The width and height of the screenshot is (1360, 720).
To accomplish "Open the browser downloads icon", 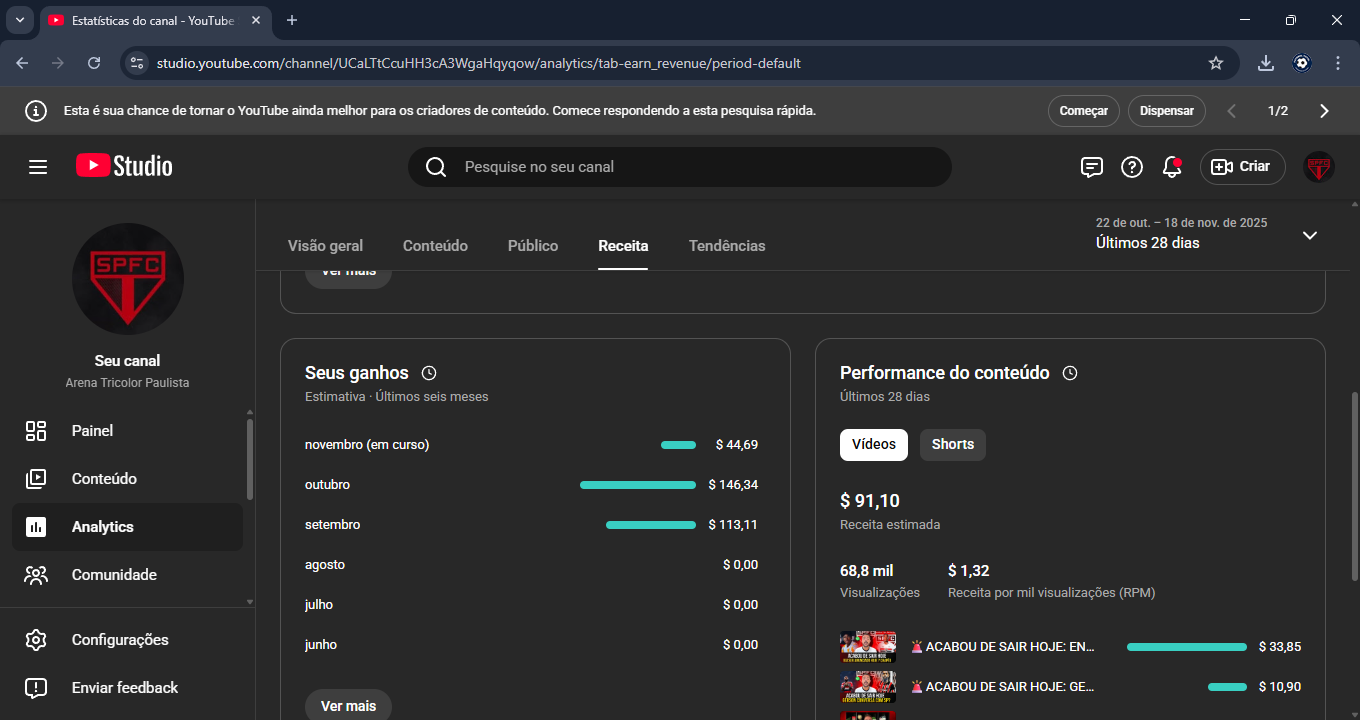I will [x=1266, y=63].
